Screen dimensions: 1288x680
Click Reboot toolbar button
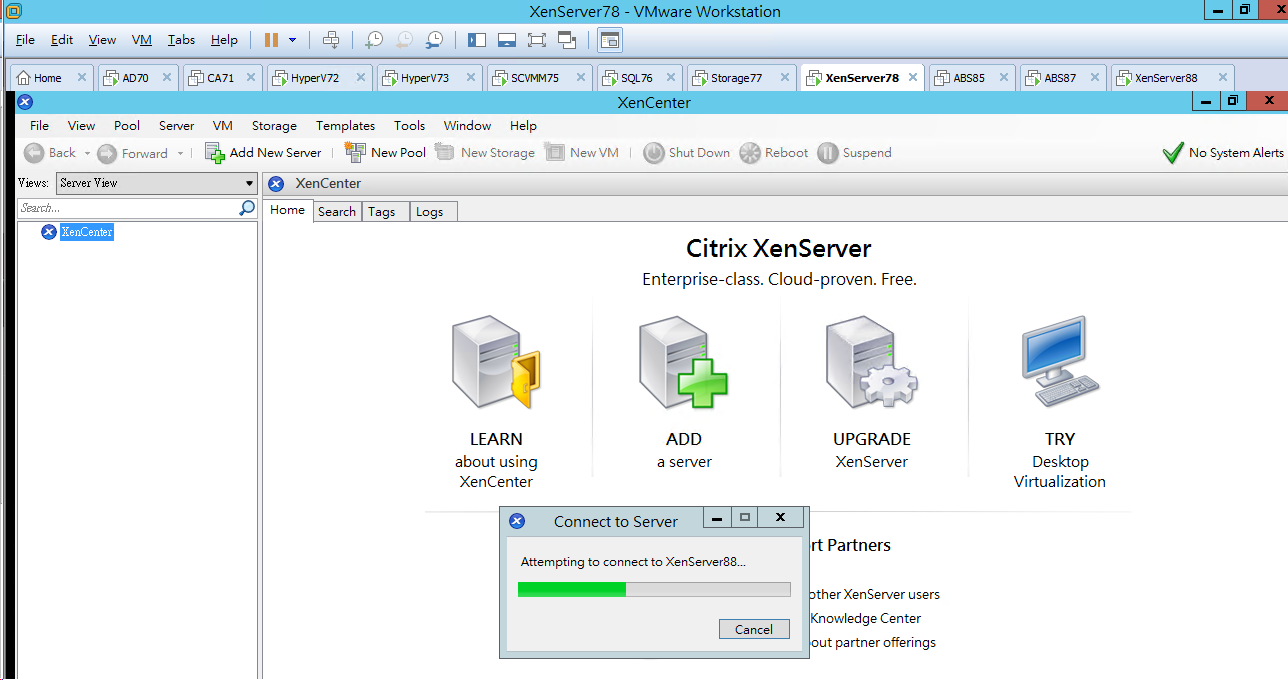(774, 152)
